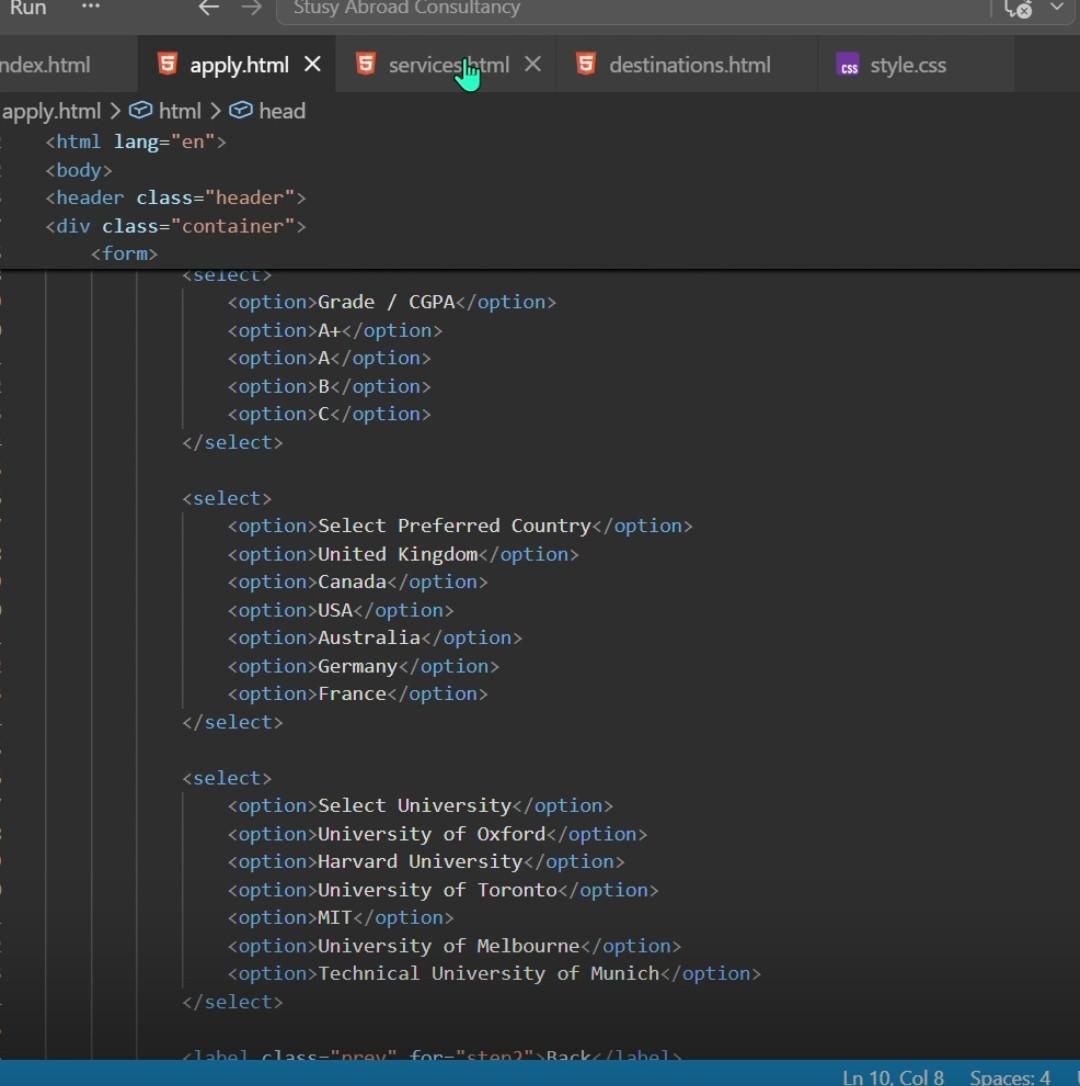Click the sticky div class="container" line
The width and height of the screenshot is (1080, 1086).
click(x=175, y=226)
